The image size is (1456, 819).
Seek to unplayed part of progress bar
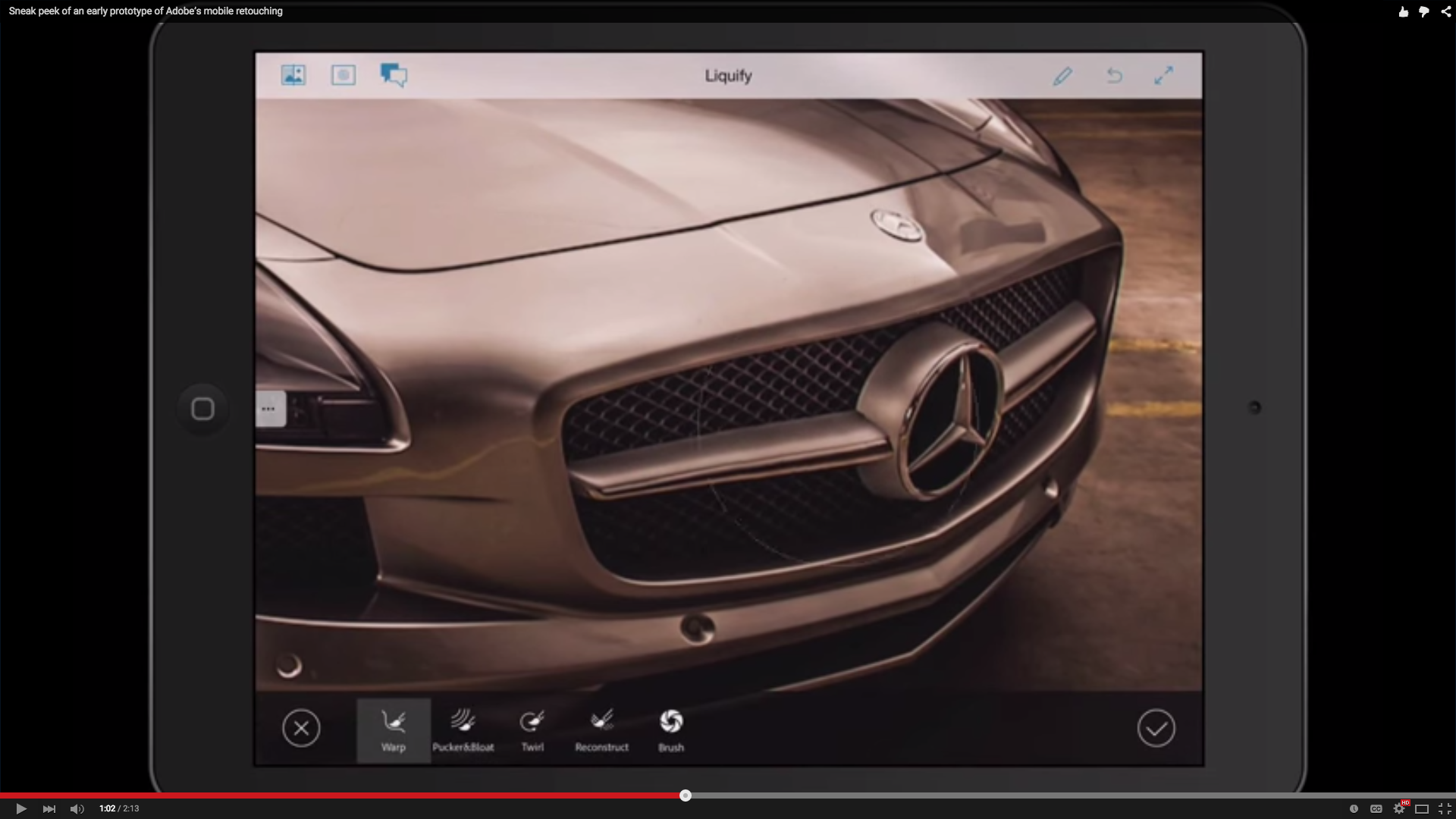coord(1073,795)
